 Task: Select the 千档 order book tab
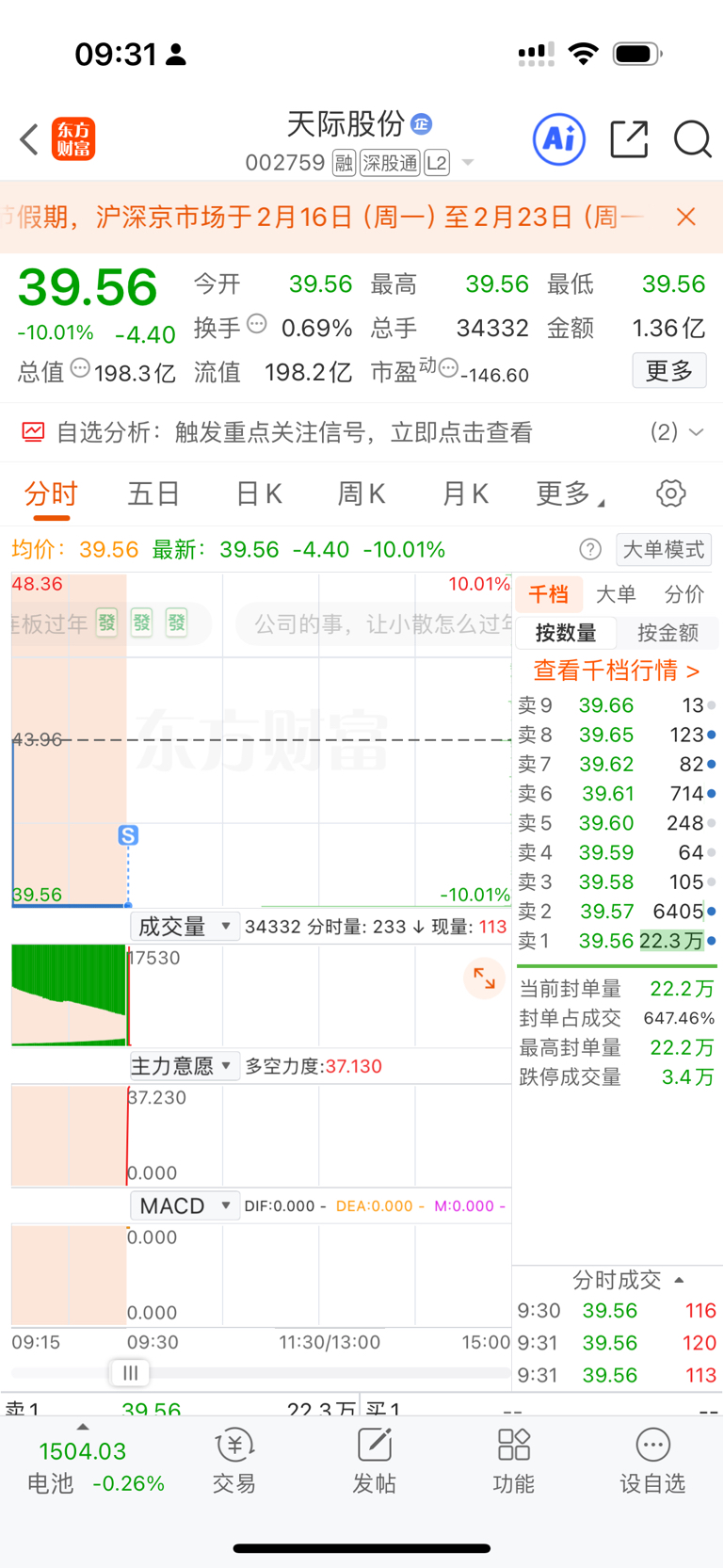pos(549,594)
